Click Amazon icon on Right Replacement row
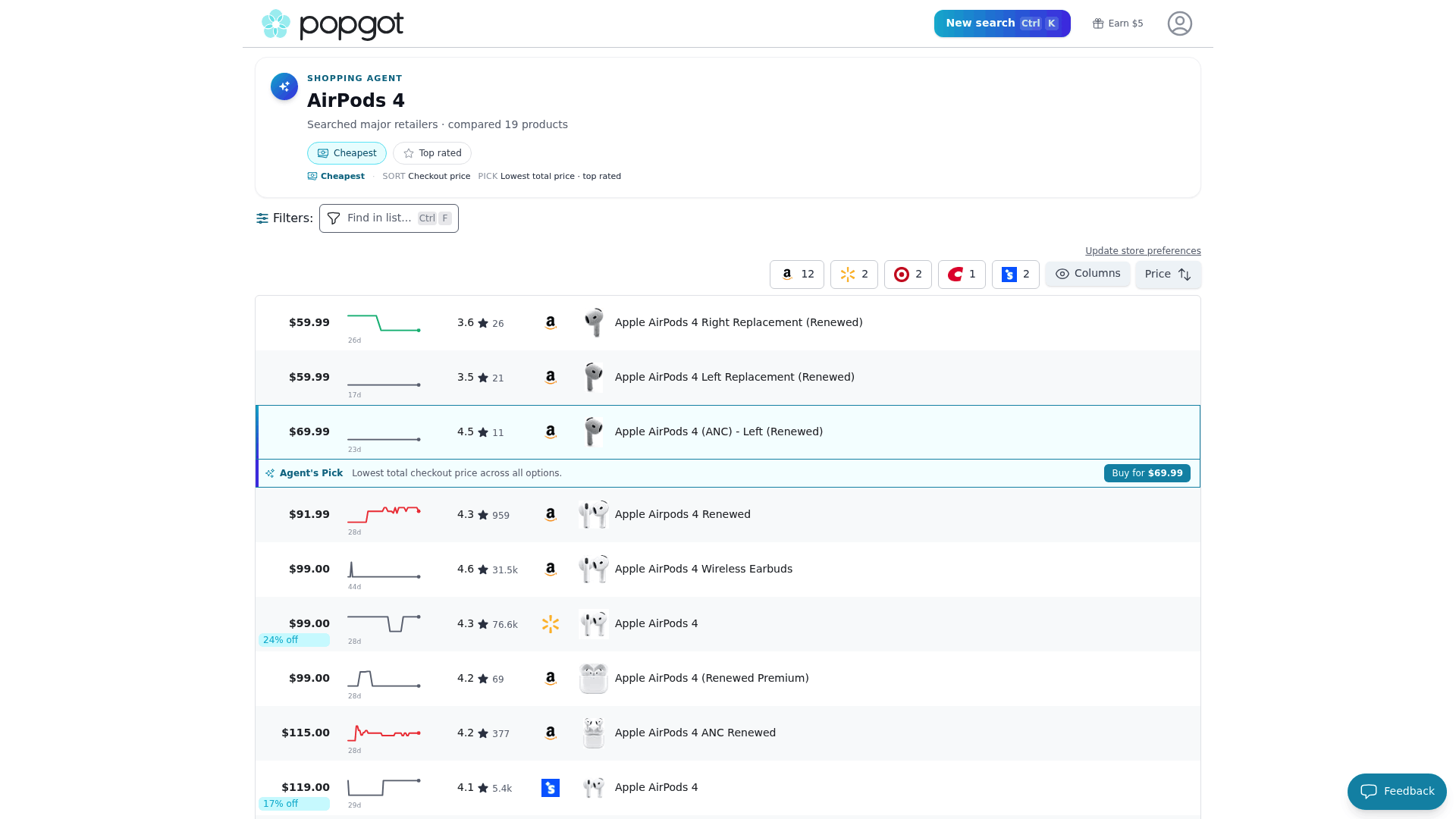1456x819 pixels. click(x=551, y=323)
